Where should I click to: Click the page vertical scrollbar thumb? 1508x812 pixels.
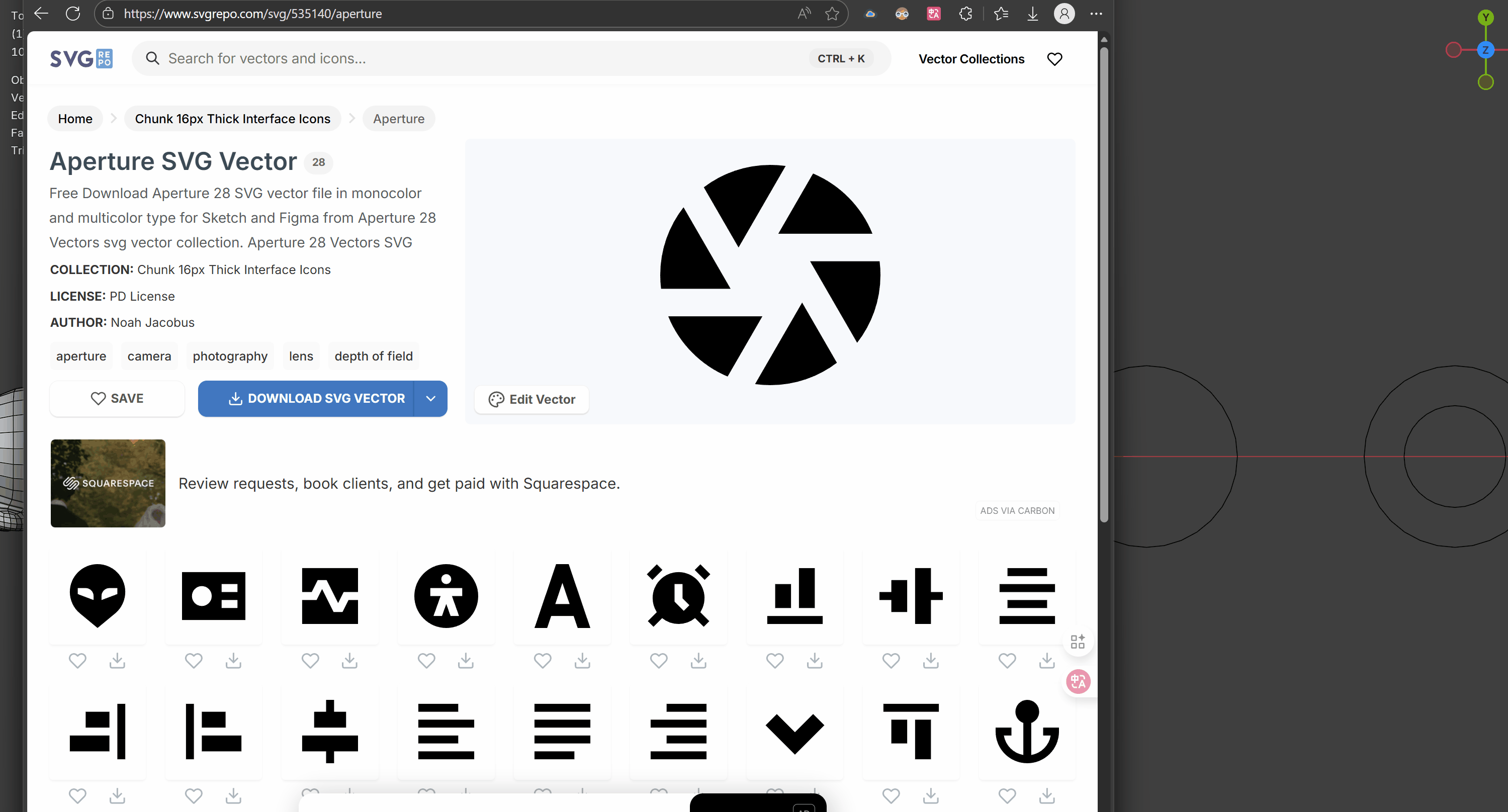1104,284
